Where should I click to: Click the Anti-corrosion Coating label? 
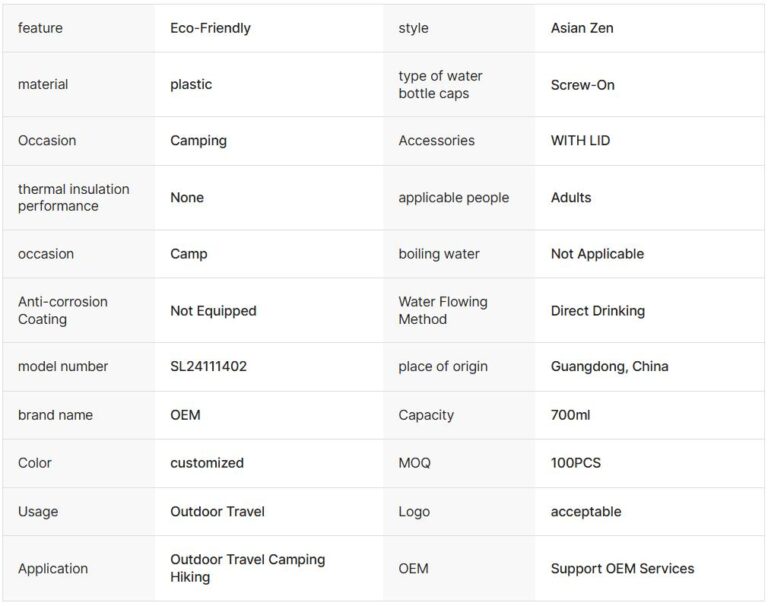coord(63,310)
